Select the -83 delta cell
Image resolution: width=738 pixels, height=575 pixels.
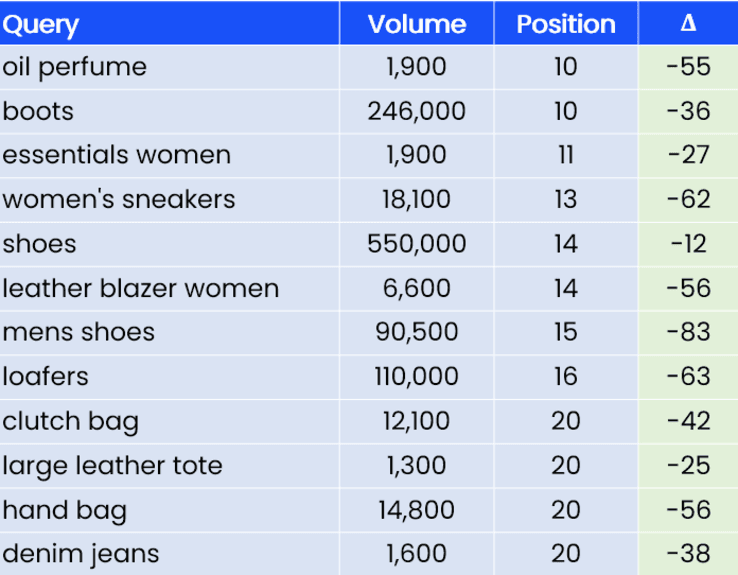[x=688, y=332]
